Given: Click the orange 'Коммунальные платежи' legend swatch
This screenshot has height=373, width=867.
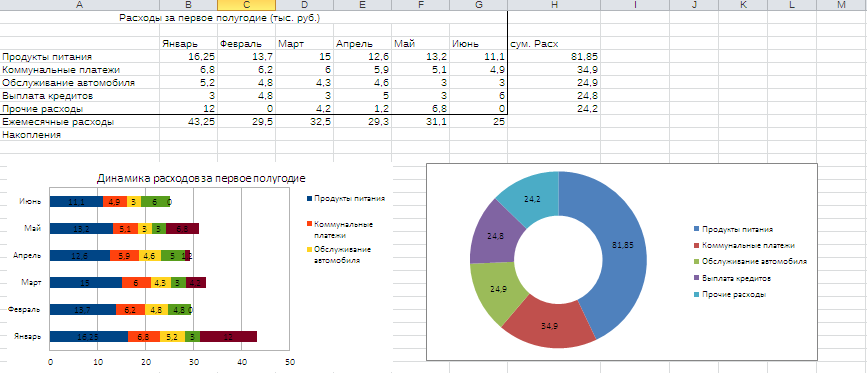Looking at the screenshot, I should (x=309, y=224).
